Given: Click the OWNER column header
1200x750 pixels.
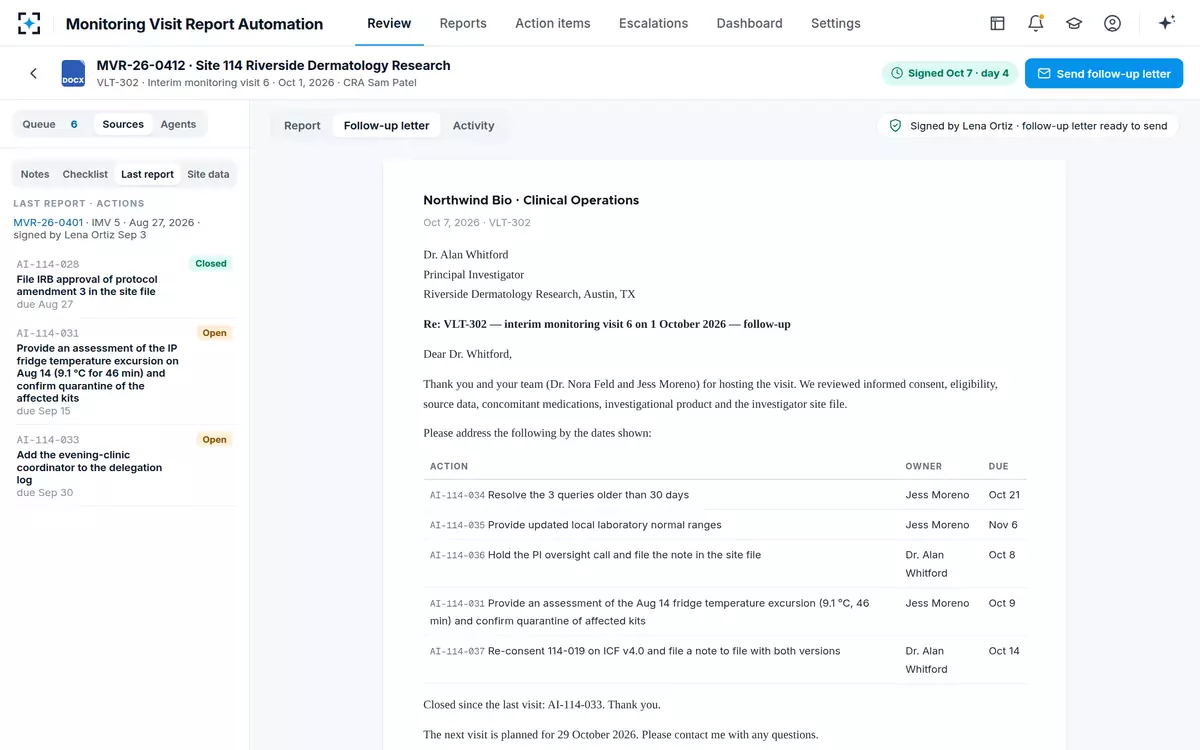Looking at the screenshot, I should coord(924,466).
